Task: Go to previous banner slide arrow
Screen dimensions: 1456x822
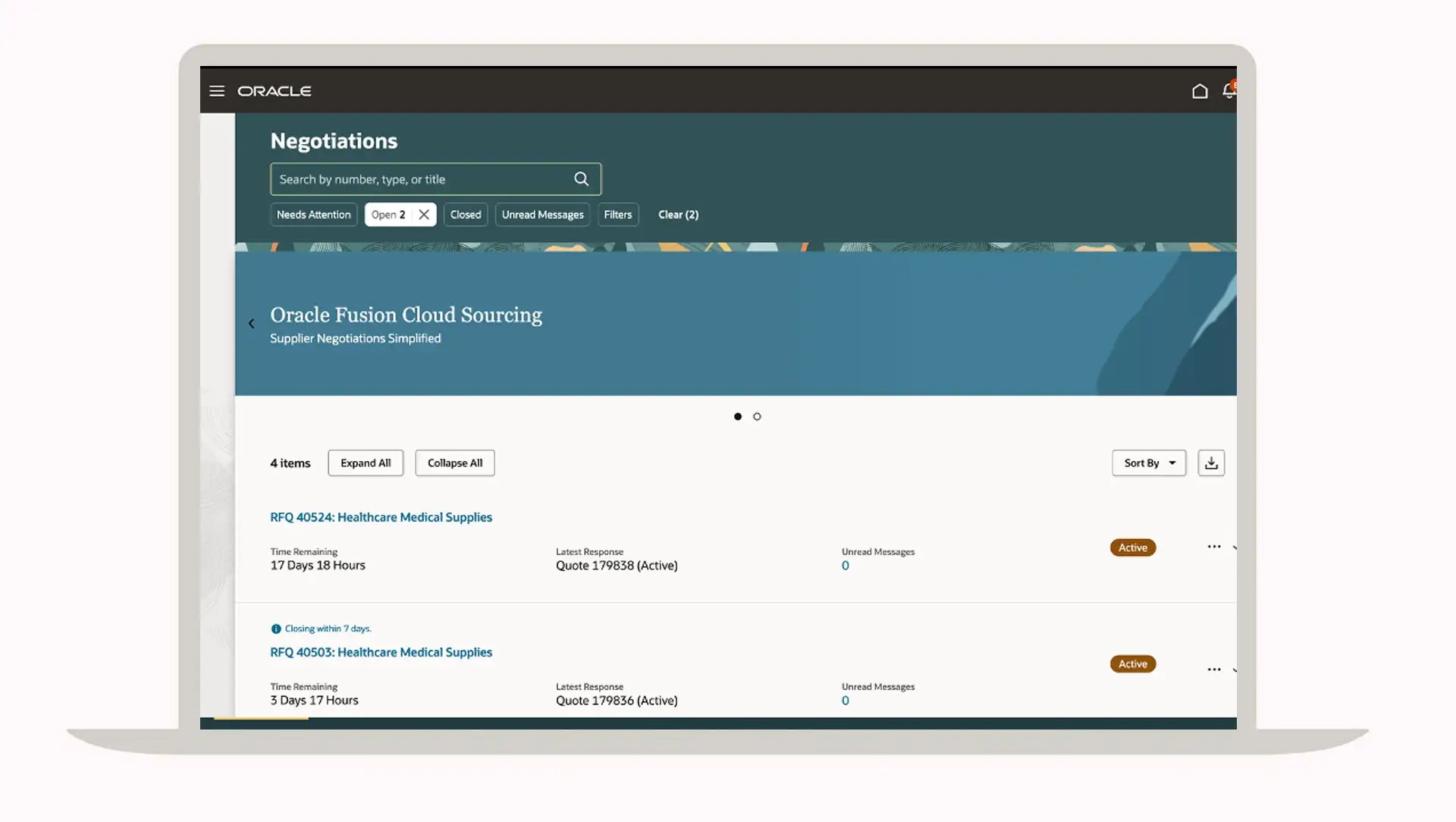Action: coord(252,324)
